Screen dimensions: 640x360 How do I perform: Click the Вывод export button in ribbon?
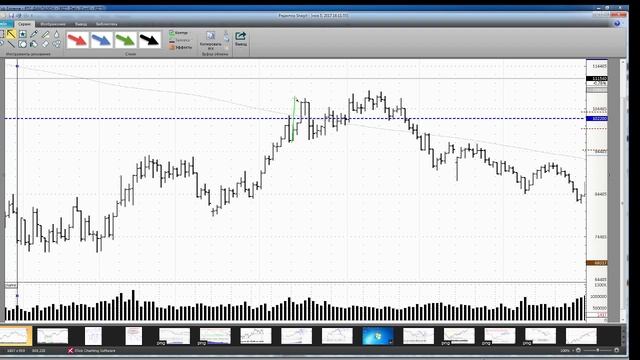coord(241,39)
